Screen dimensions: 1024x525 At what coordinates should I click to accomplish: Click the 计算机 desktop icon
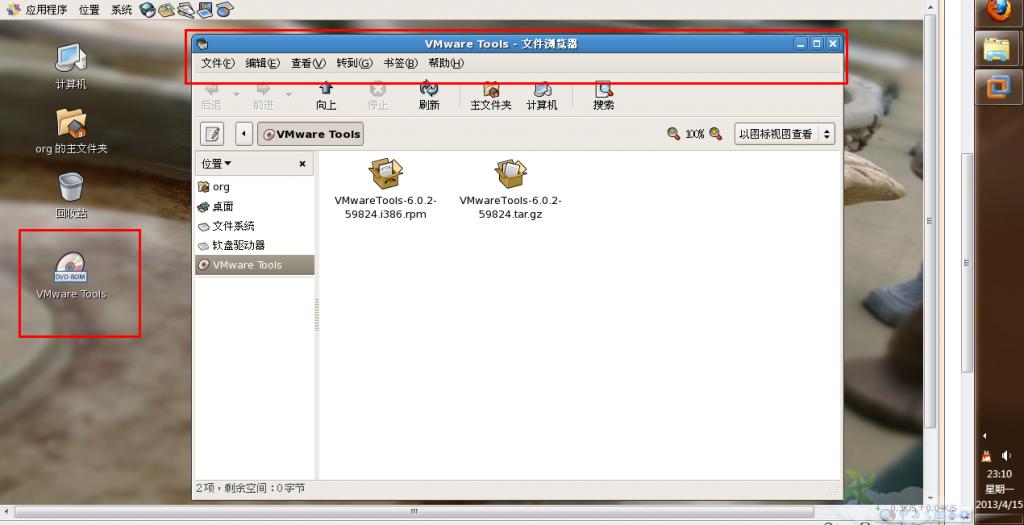[71, 67]
